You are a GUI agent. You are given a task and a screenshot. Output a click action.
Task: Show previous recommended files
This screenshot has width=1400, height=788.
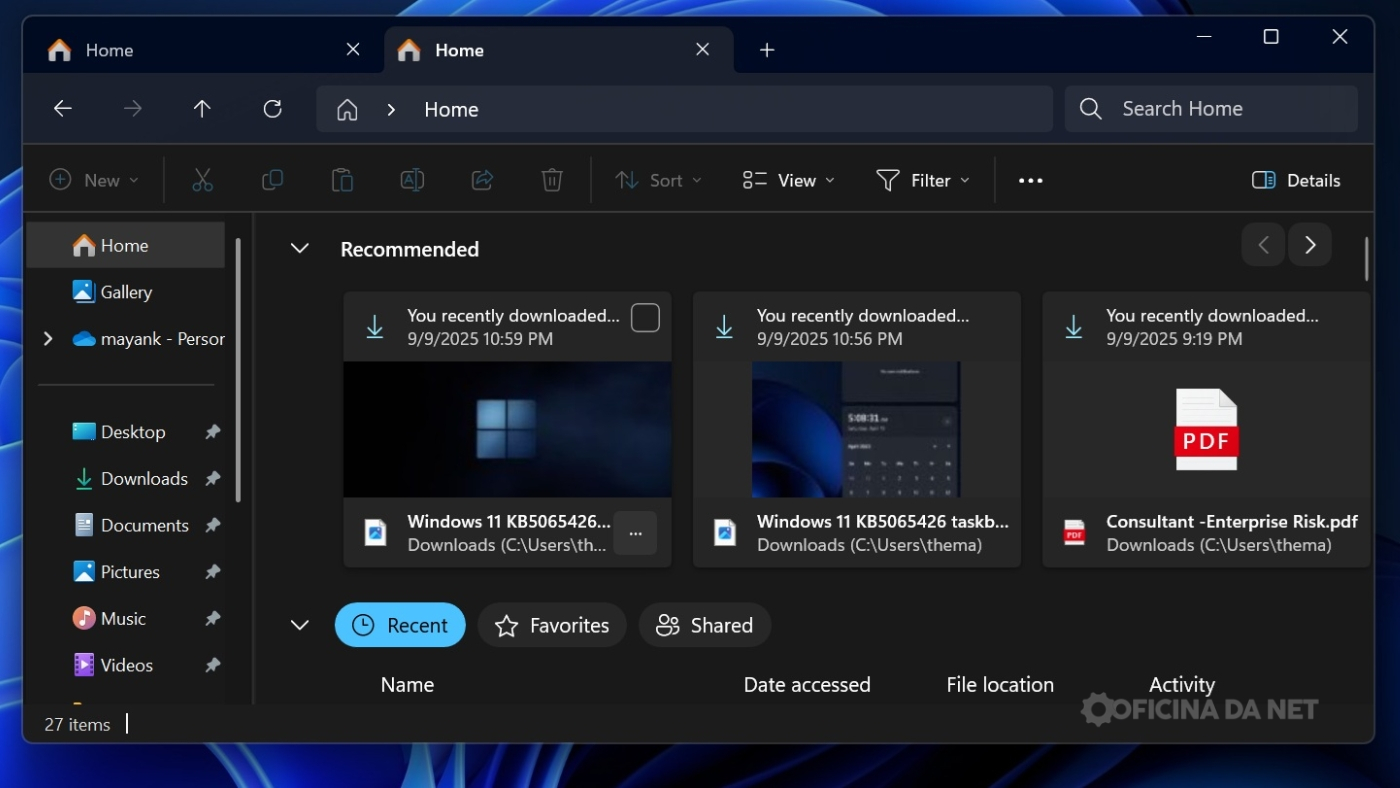click(x=1263, y=245)
